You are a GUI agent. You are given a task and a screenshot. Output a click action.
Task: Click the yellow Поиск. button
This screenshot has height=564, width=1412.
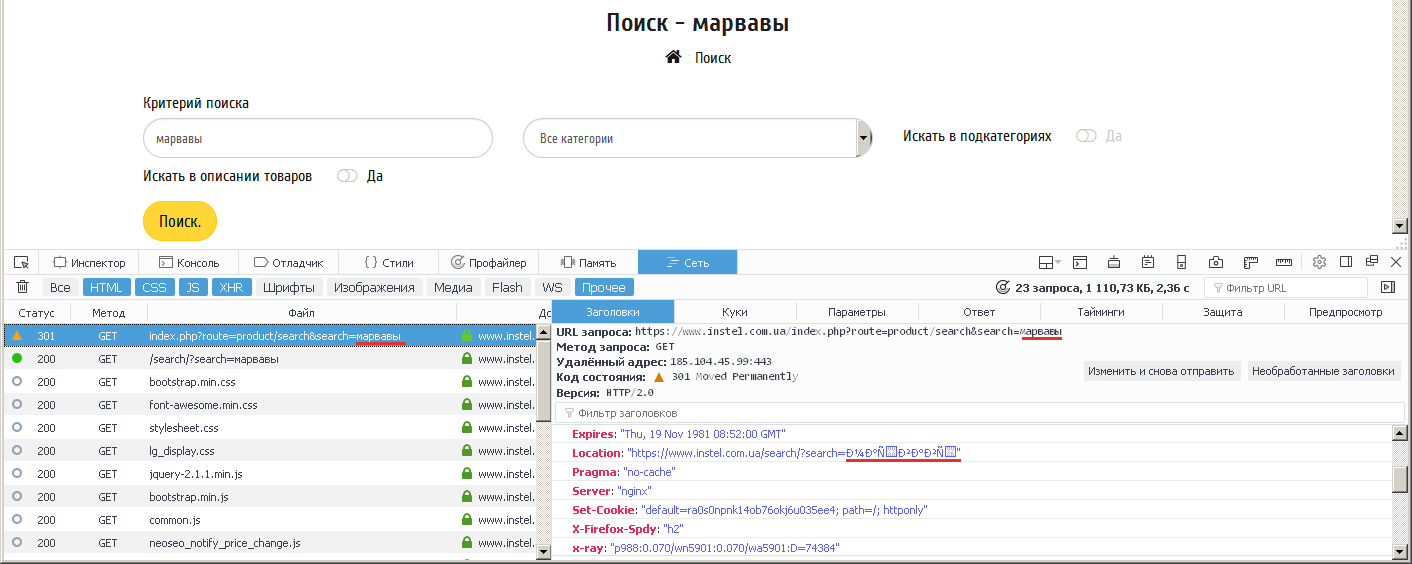click(x=180, y=221)
